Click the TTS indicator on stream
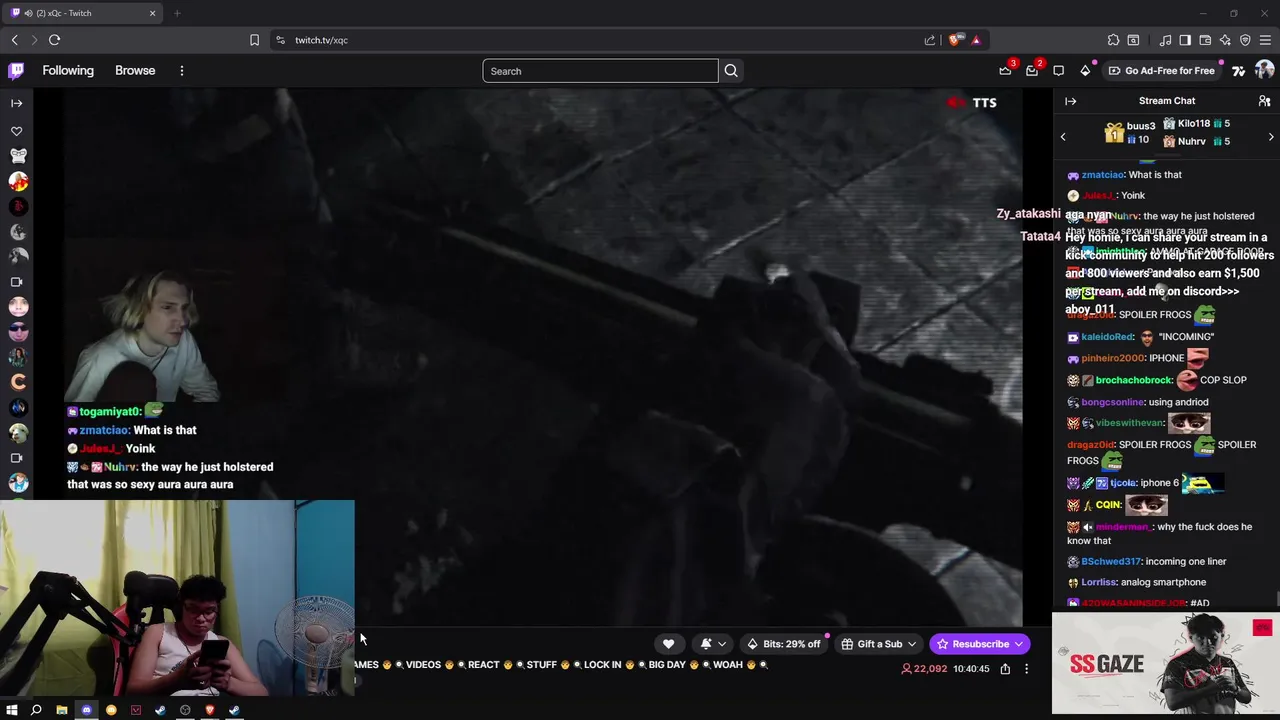Screen dimensions: 1280x720 click(x=972, y=102)
